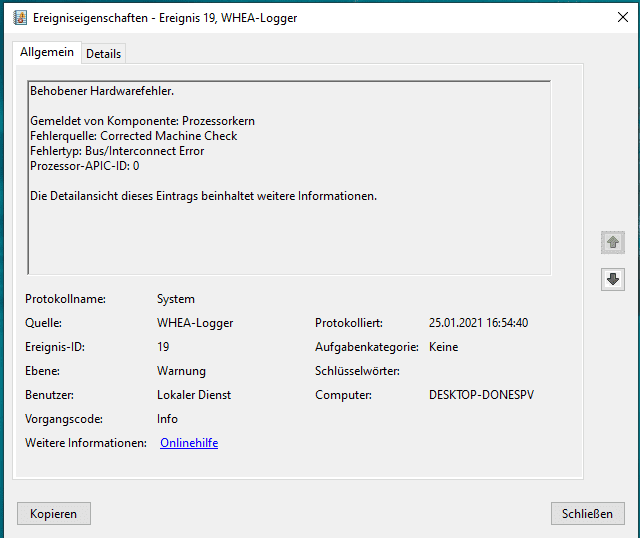This screenshot has width=640, height=538.
Task: Click the 'Die Detailansicht dieses Eintrags' sentence
Action: click(x=203, y=196)
